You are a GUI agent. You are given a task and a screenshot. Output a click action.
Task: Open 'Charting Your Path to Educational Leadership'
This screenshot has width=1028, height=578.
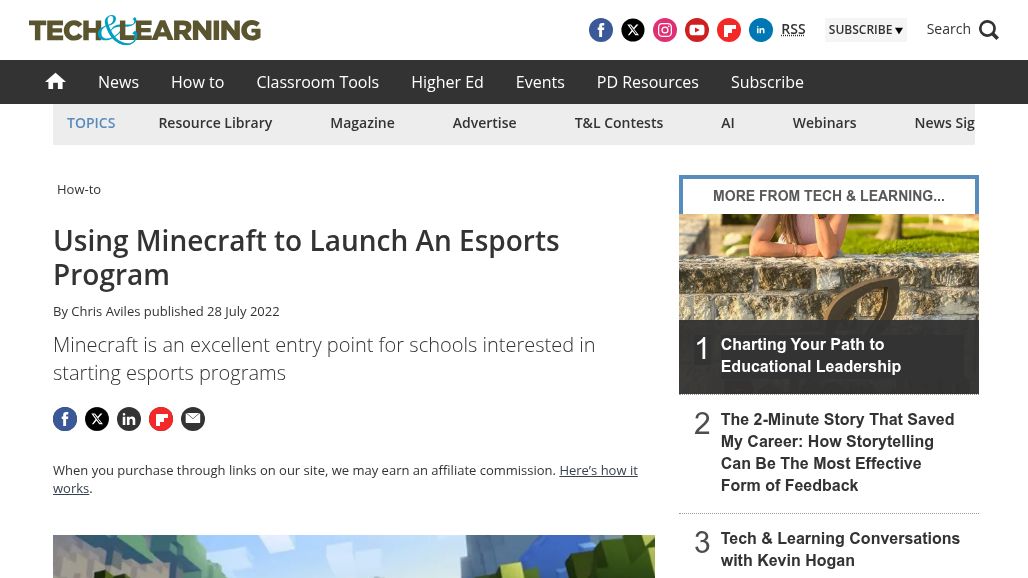click(x=810, y=355)
